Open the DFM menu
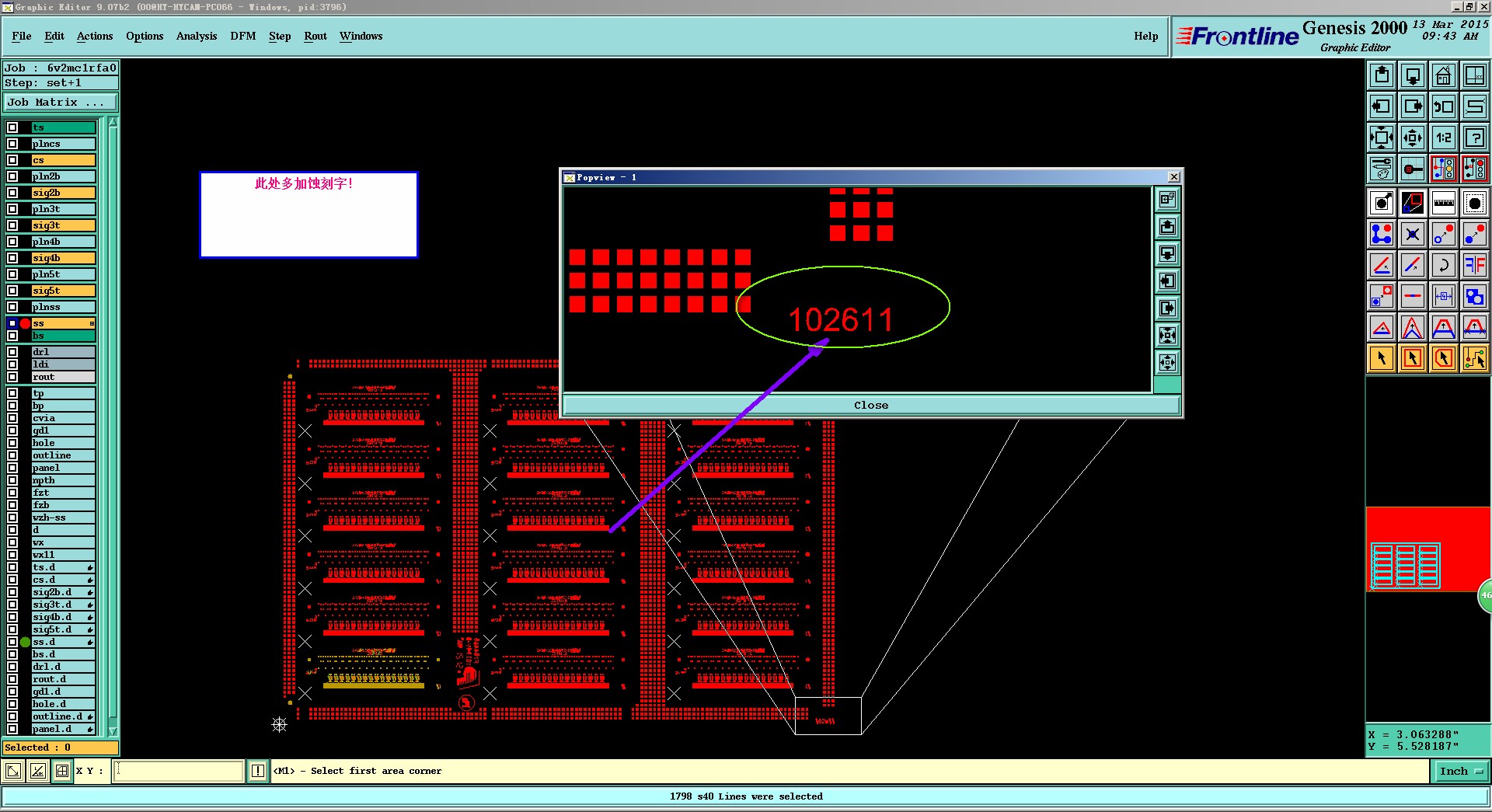This screenshot has width=1492, height=812. 243,36
